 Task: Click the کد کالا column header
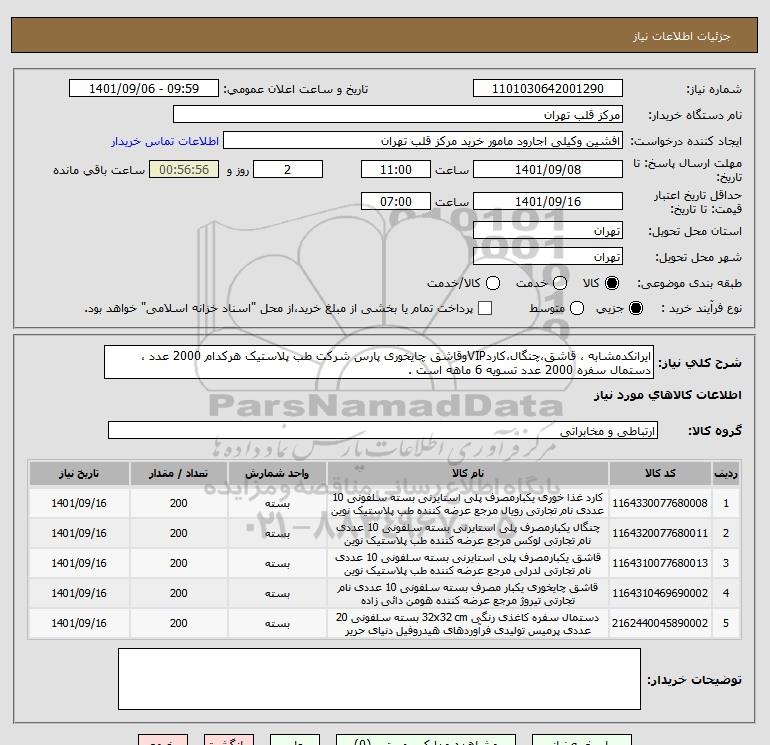pos(660,473)
